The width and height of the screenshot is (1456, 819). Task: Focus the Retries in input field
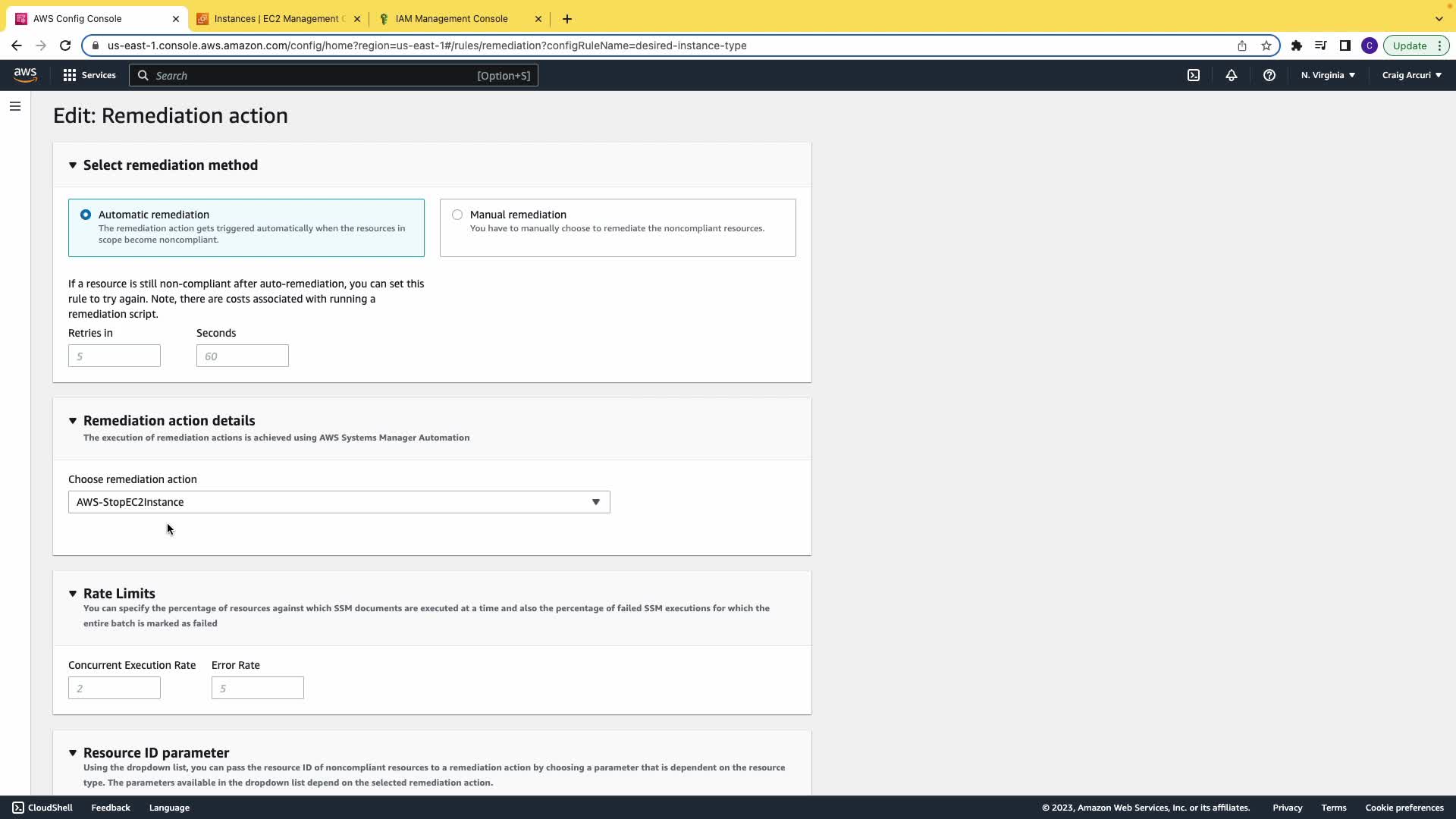point(115,356)
